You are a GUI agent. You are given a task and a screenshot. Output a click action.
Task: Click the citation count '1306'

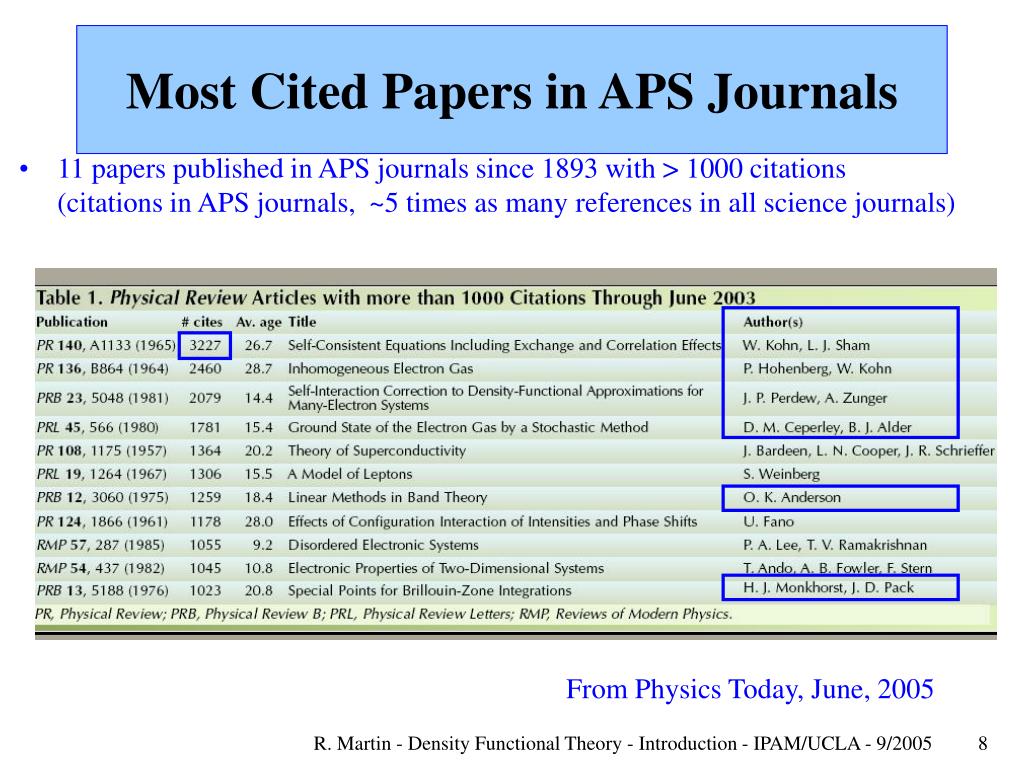[x=205, y=474]
